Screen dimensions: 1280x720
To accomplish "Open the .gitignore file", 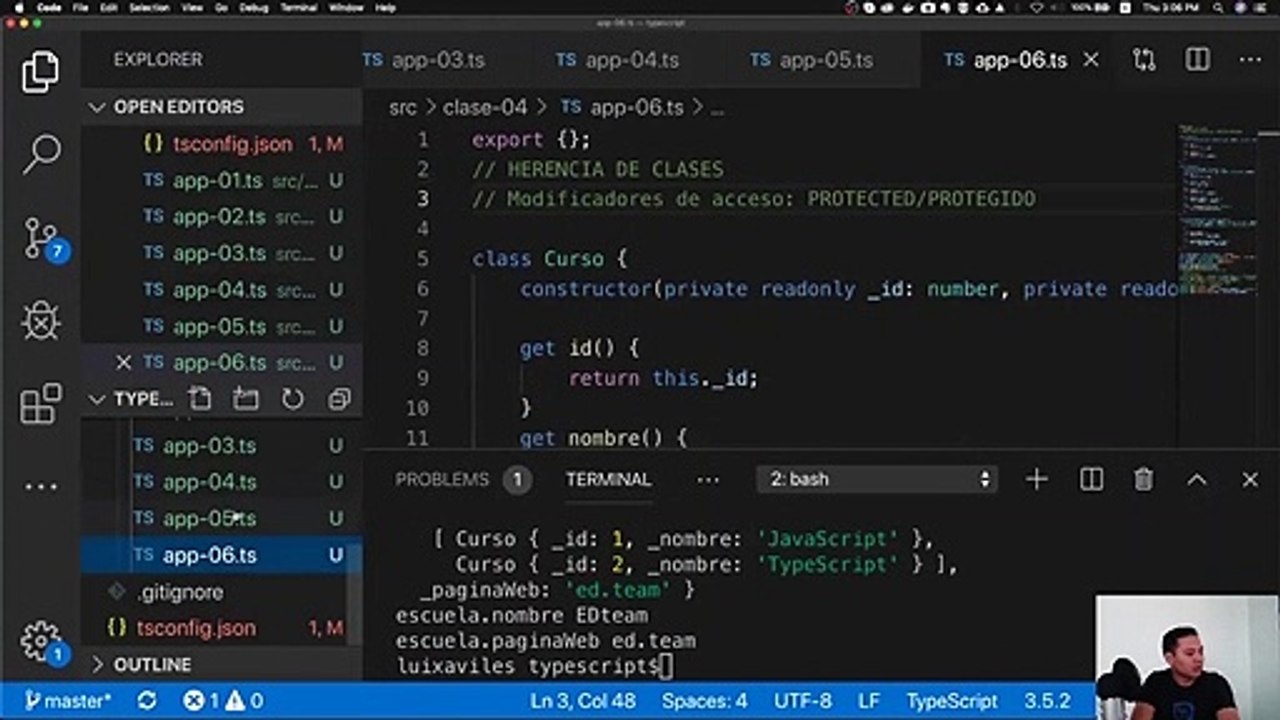I will (222, 592).
